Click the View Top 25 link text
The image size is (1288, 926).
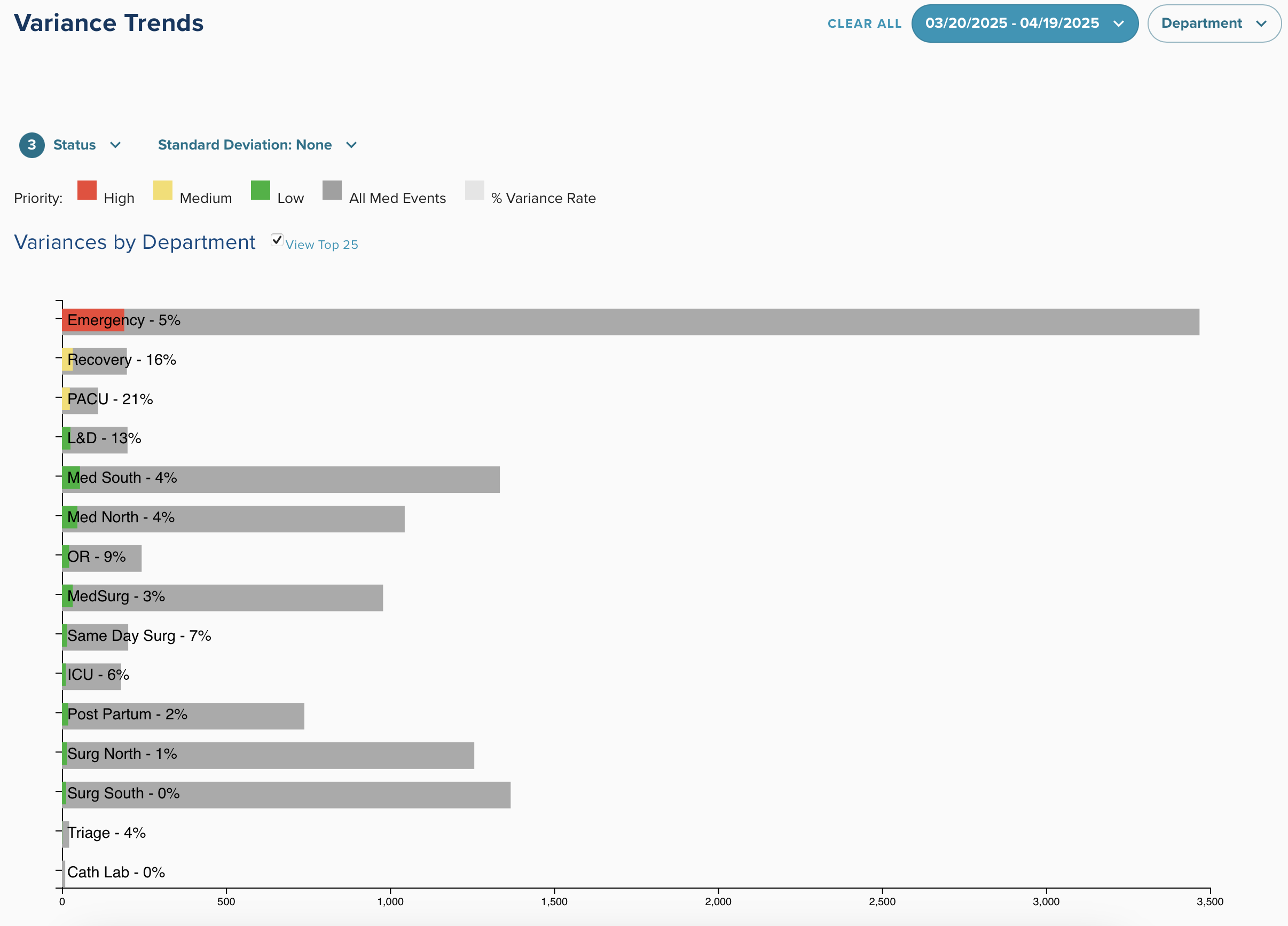coord(321,245)
